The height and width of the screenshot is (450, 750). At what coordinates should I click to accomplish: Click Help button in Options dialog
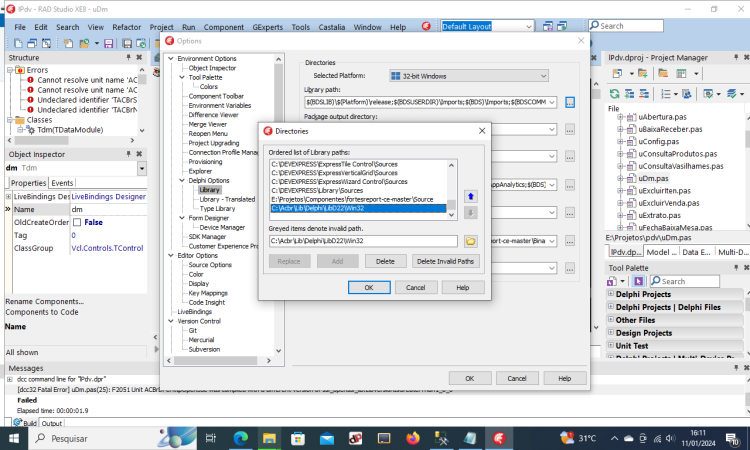pyautogui.click(x=564, y=378)
